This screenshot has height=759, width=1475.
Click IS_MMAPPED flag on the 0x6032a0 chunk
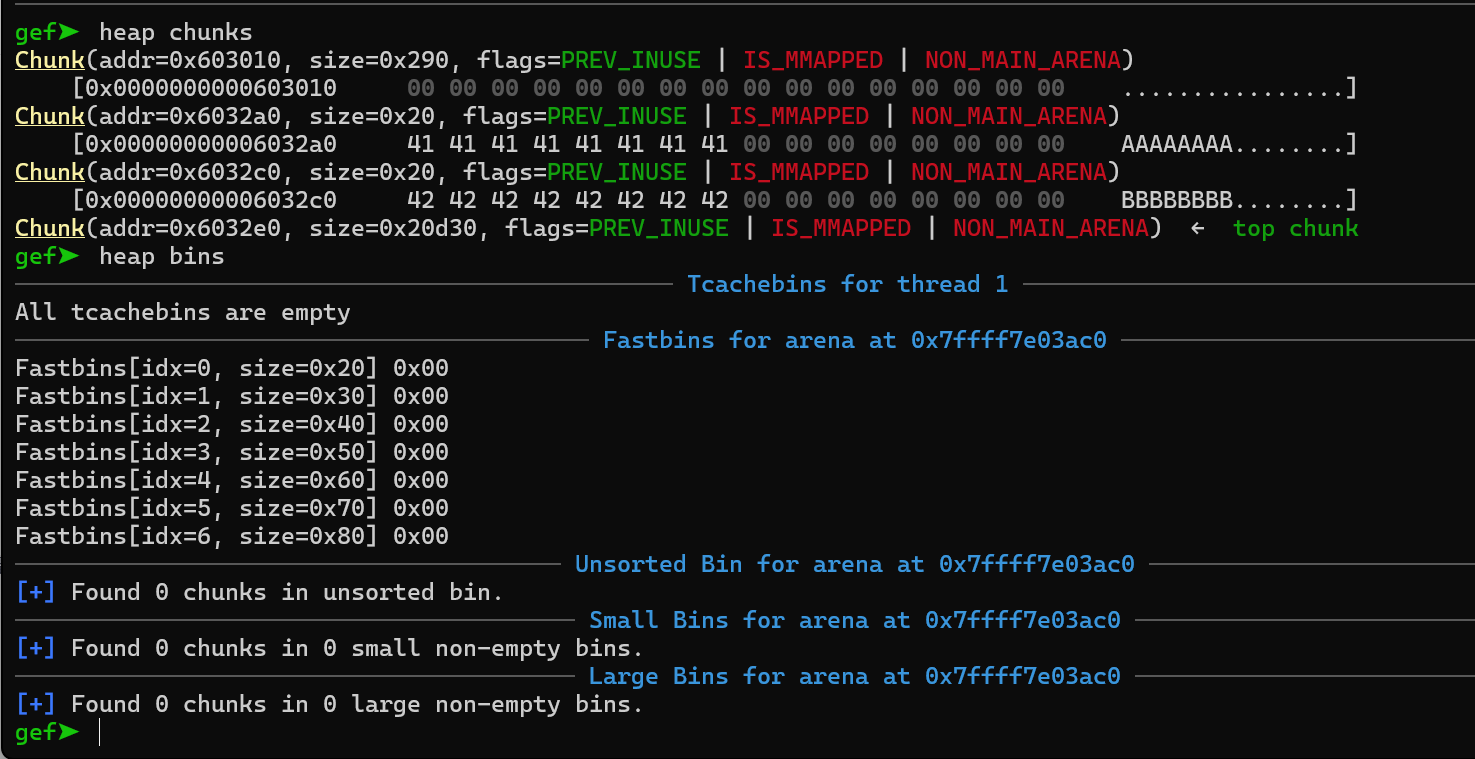click(799, 116)
